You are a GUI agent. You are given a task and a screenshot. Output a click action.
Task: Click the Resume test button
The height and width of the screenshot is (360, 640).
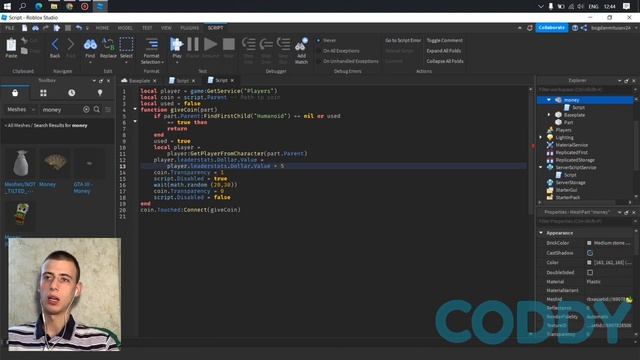coord(210,44)
